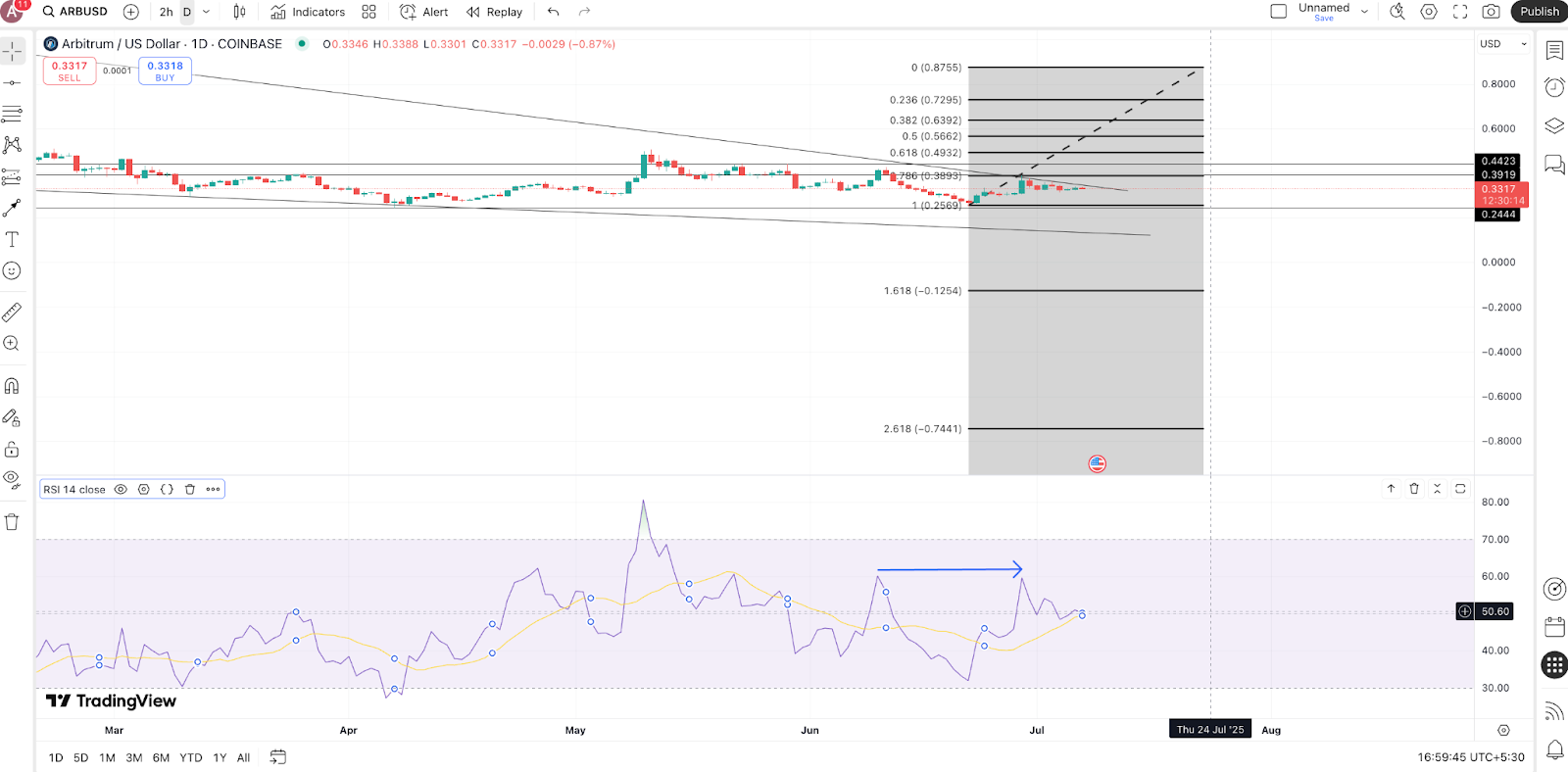The image size is (1568, 772).
Task: Undo the last chart action
Action: [x=554, y=12]
